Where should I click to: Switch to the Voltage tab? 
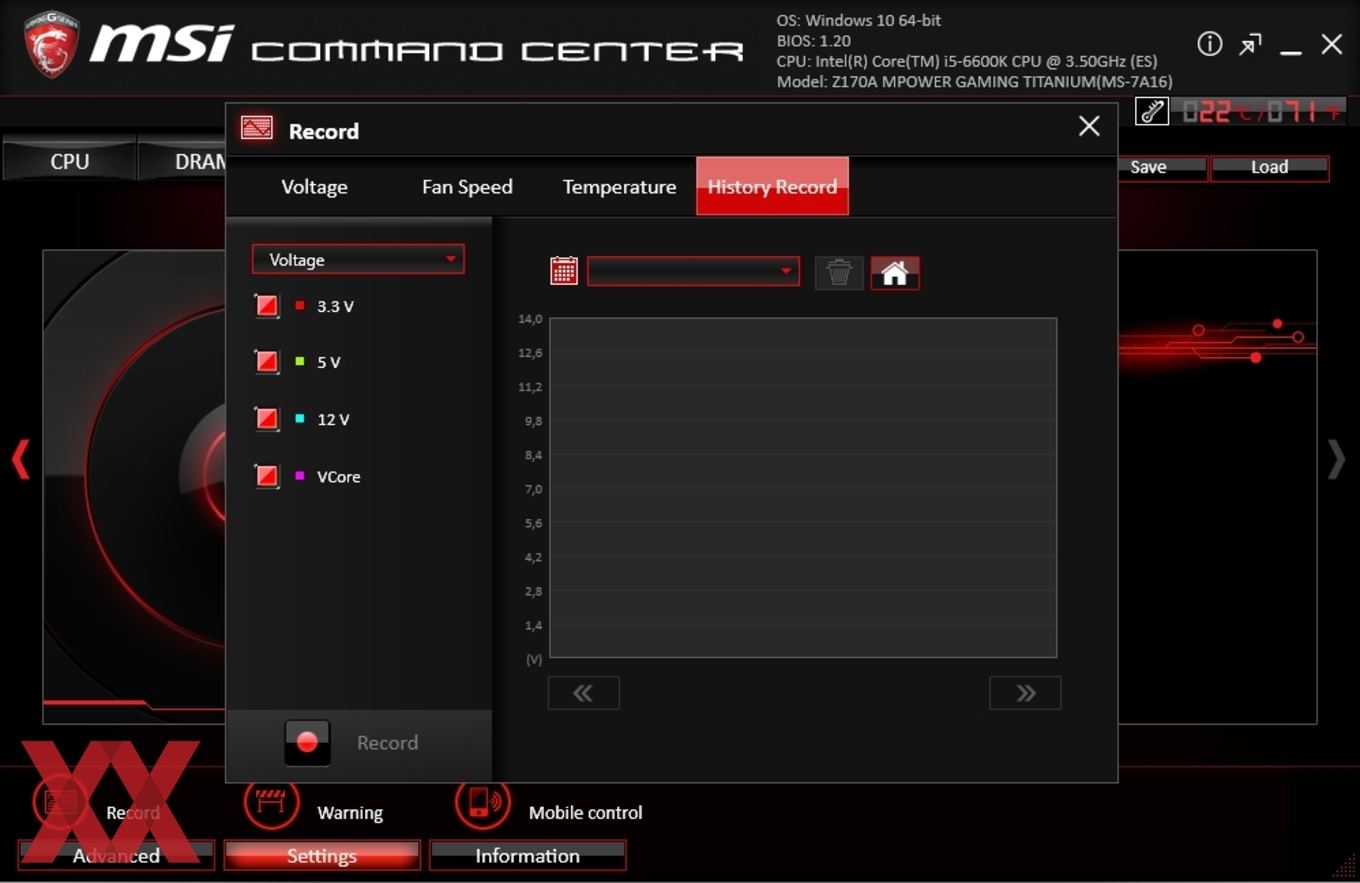pos(314,187)
